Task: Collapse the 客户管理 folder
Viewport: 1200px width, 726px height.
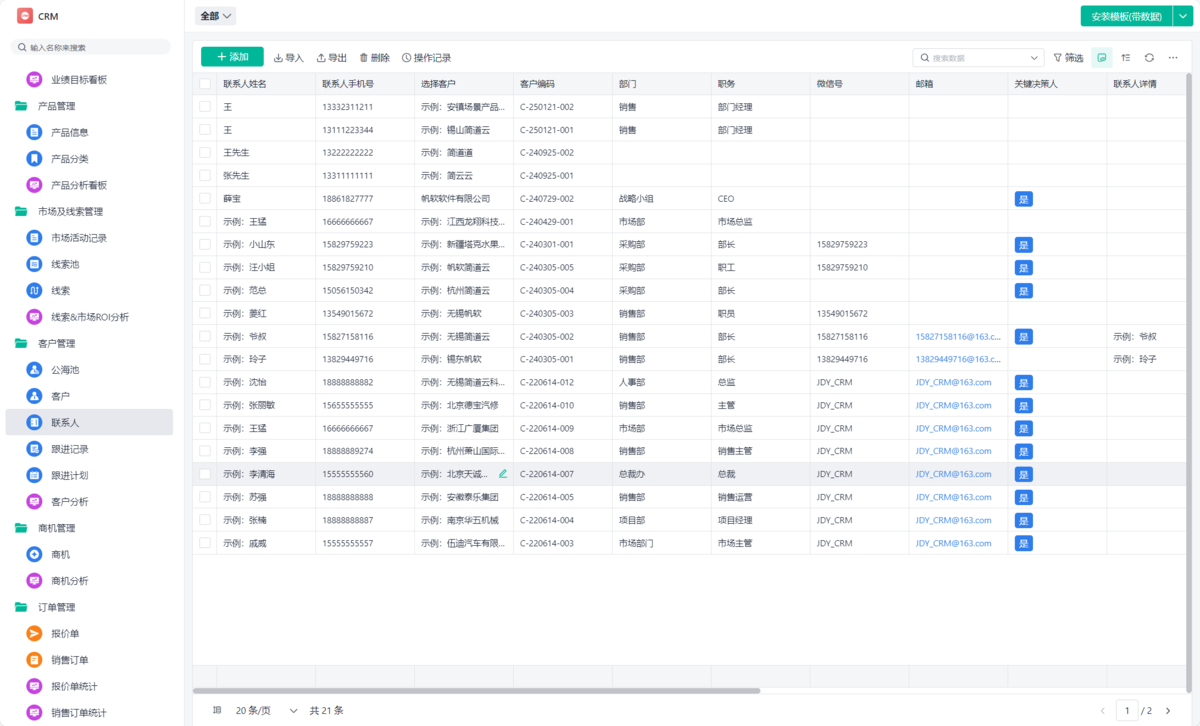Action: tap(21, 343)
